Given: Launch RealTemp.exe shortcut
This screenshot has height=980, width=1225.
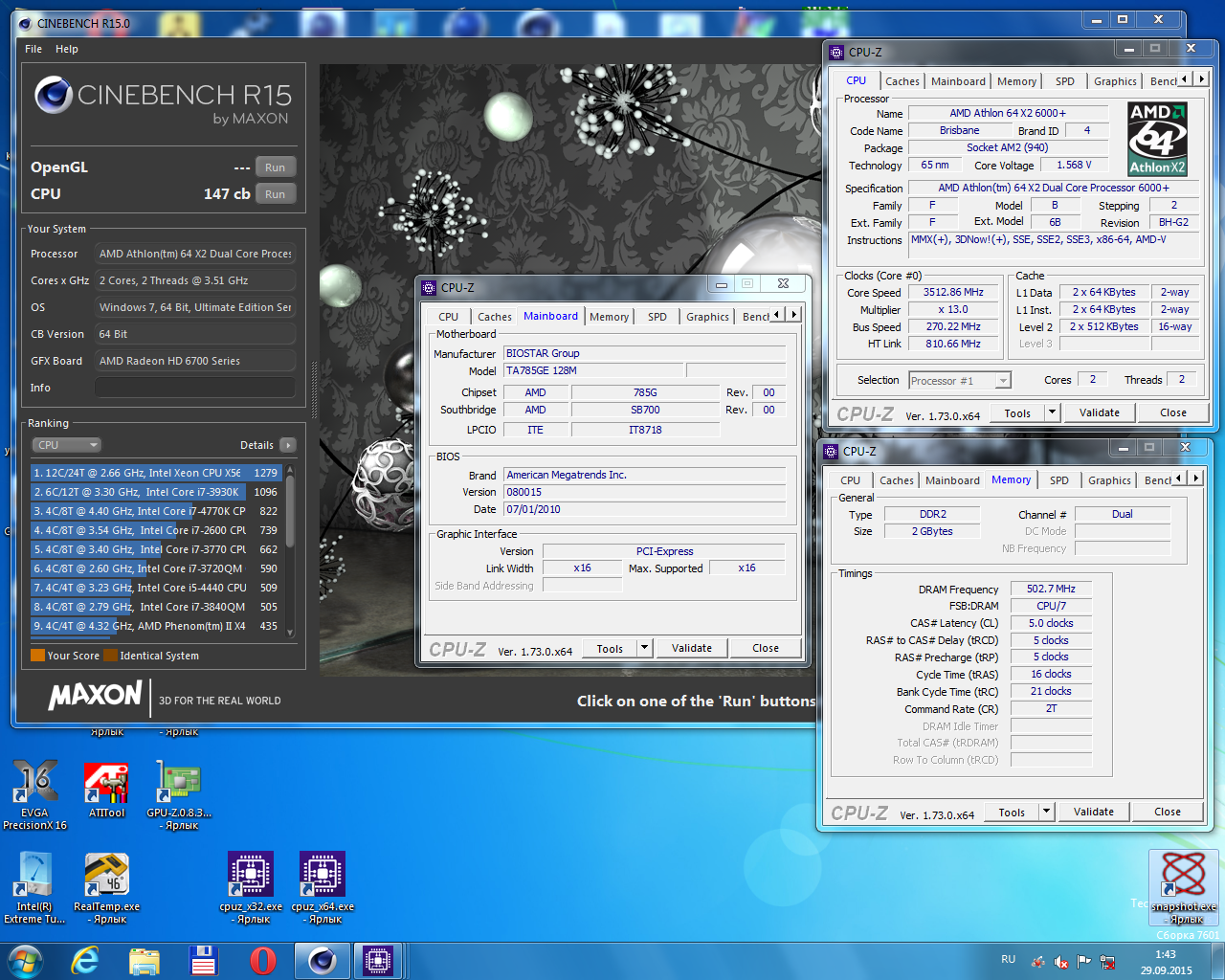Looking at the screenshot, I should (x=106, y=888).
